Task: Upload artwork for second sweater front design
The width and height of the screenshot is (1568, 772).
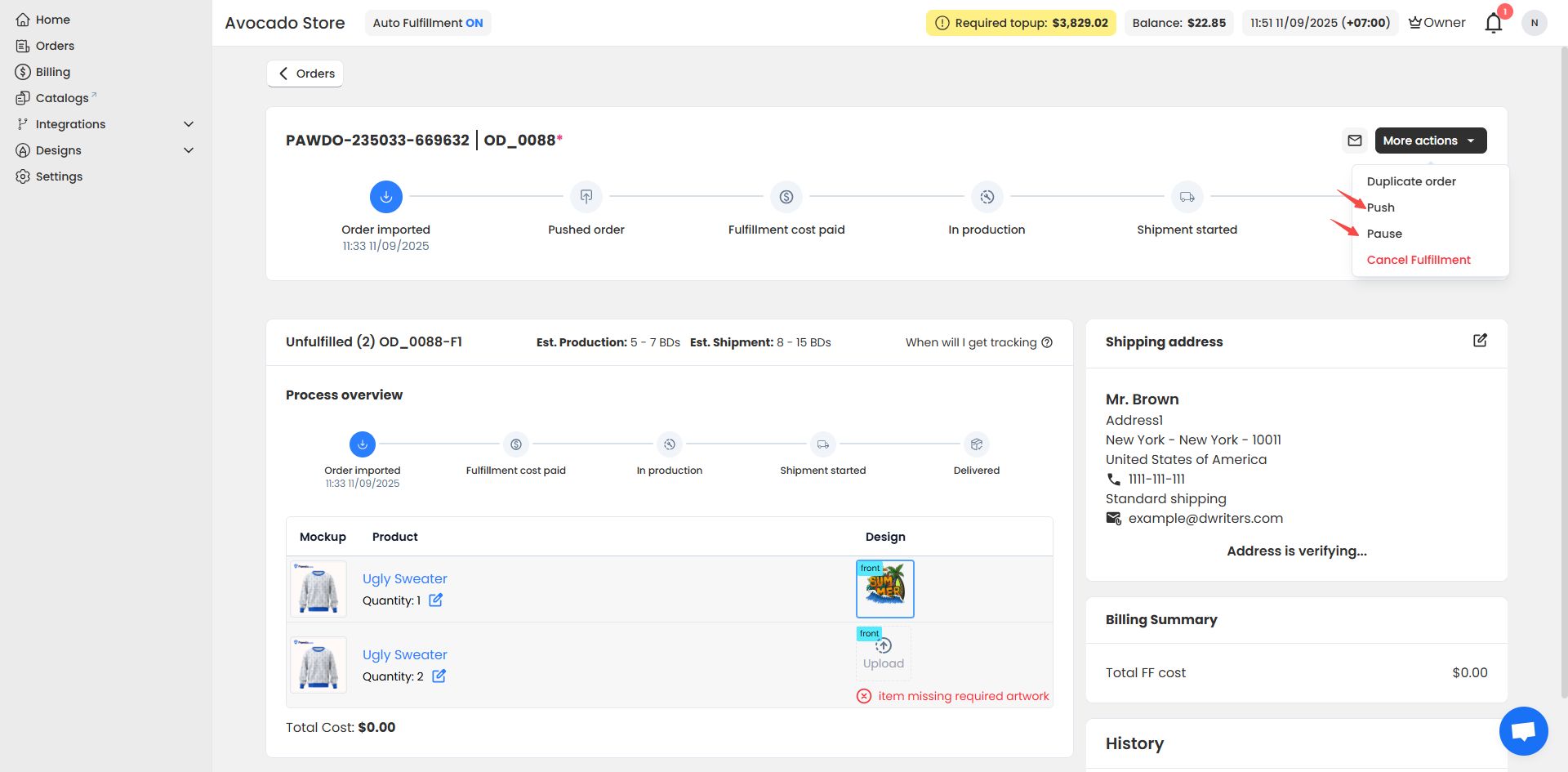Action: pos(884,654)
